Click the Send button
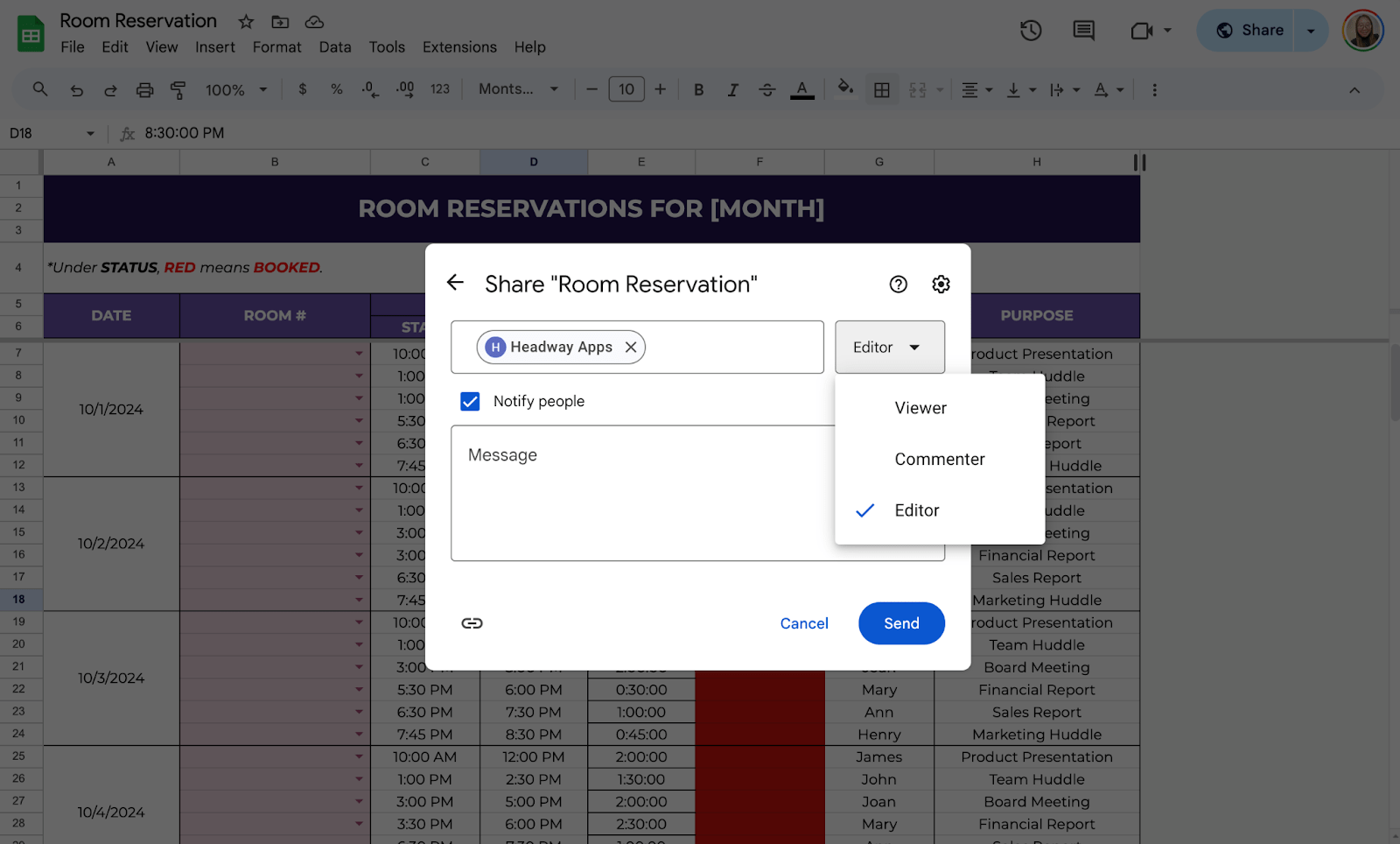The width and height of the screenshot is (1400, 844). click(x=900, y=623)
